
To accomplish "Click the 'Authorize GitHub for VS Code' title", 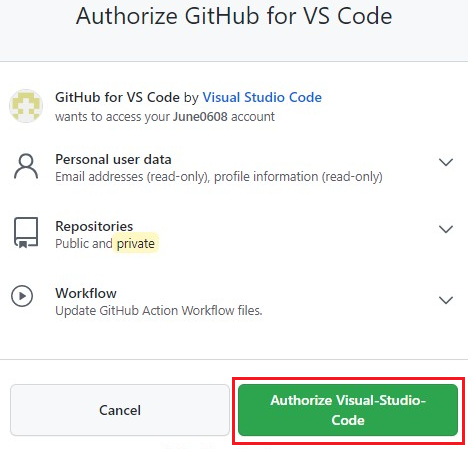I will pyautogui.click(x=234, y=16).
